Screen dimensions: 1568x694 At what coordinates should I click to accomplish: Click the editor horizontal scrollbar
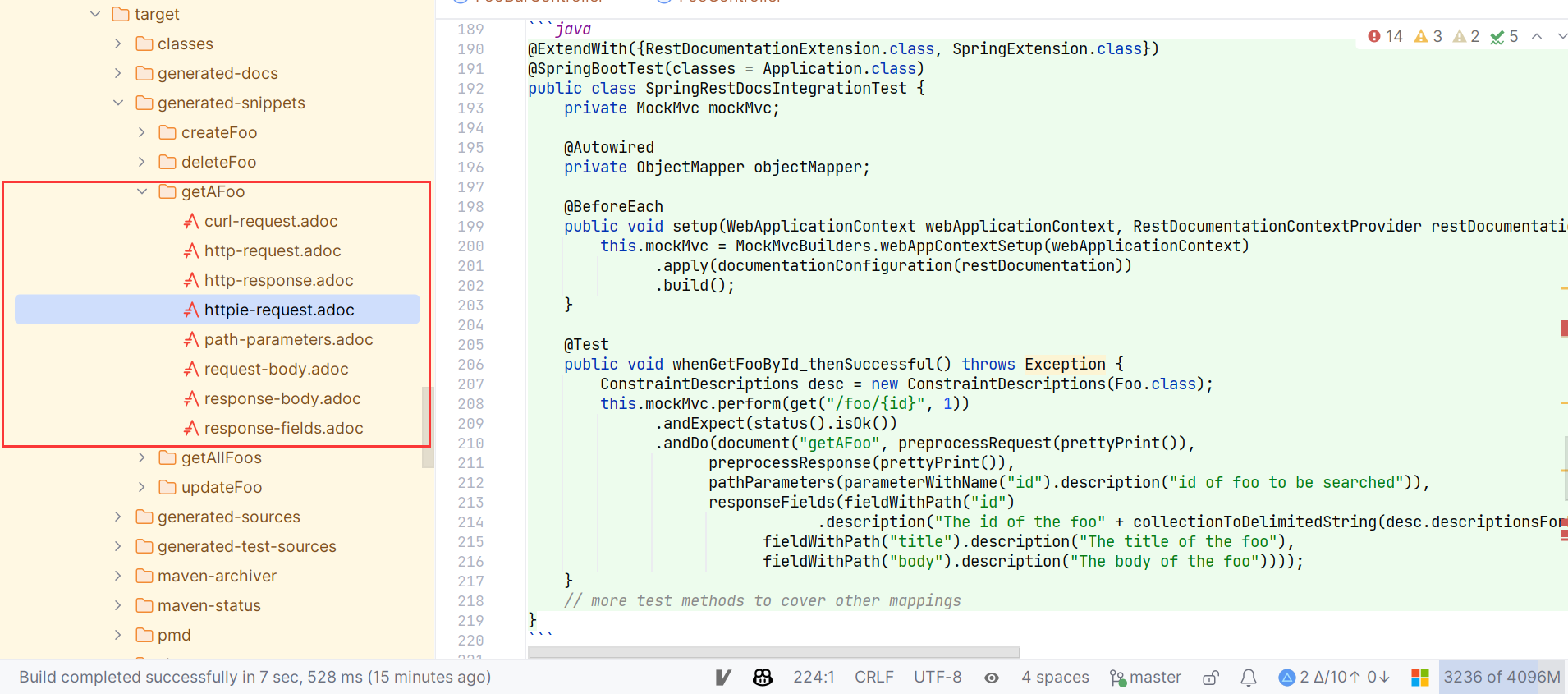point(773,652)
